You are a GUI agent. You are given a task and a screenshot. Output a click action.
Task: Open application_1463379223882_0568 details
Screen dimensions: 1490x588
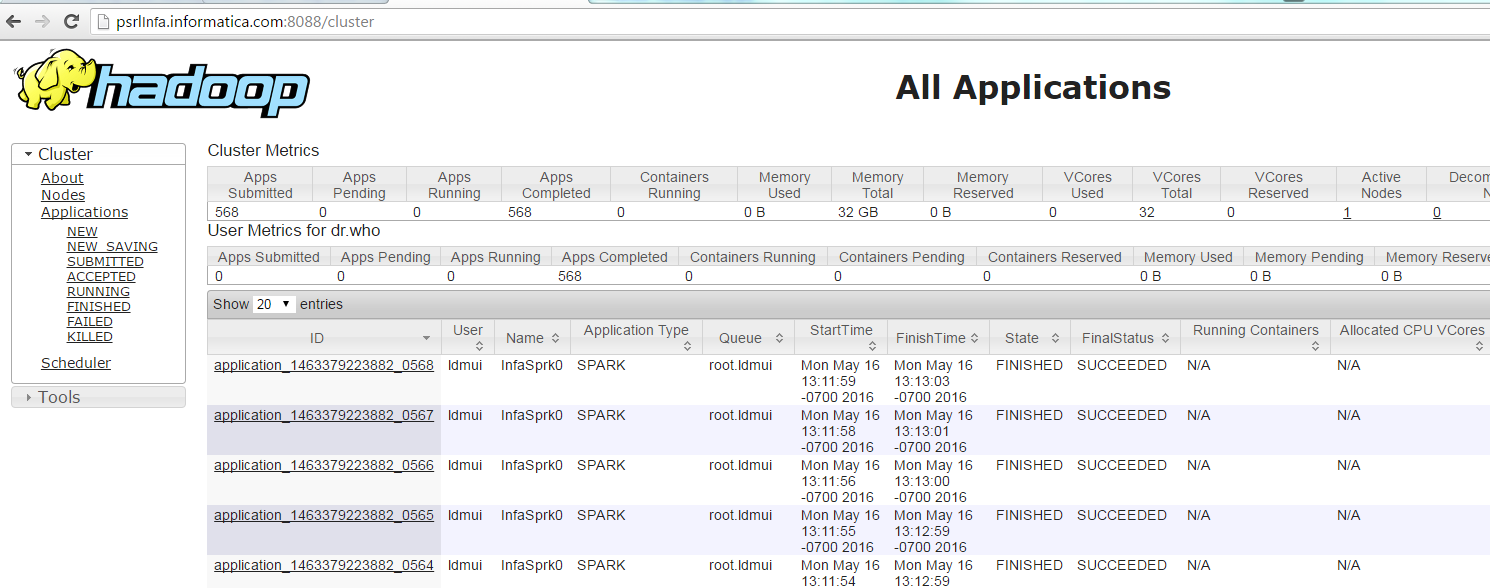[323, 366]
